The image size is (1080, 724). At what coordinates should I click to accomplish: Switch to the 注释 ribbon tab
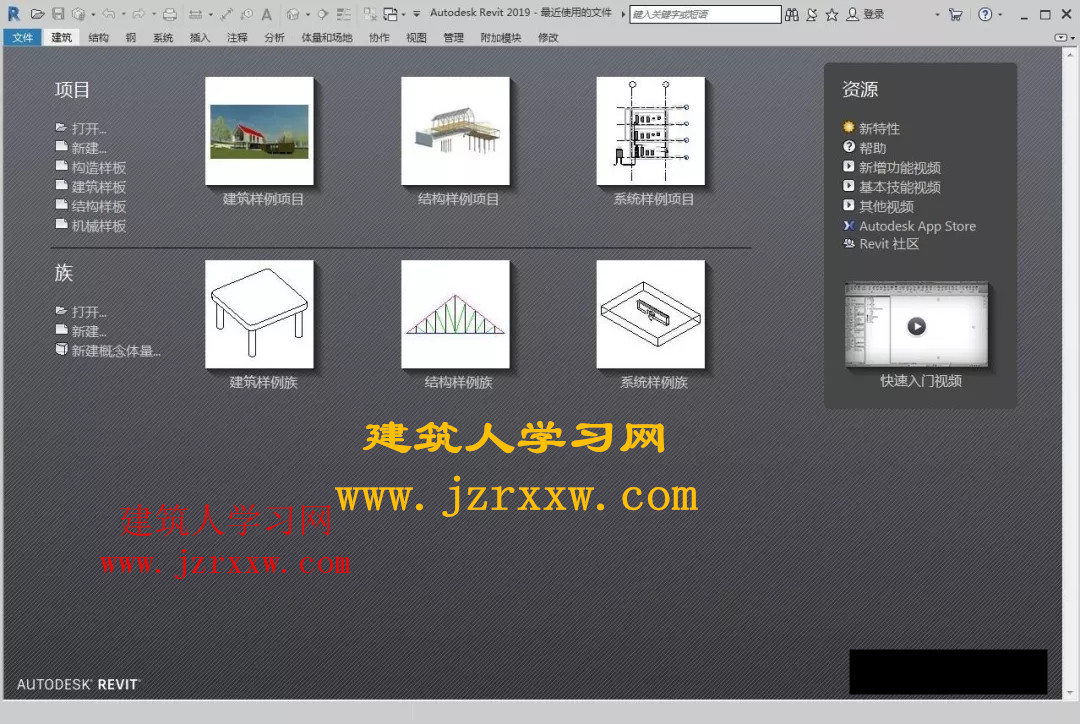pos(237,38)
